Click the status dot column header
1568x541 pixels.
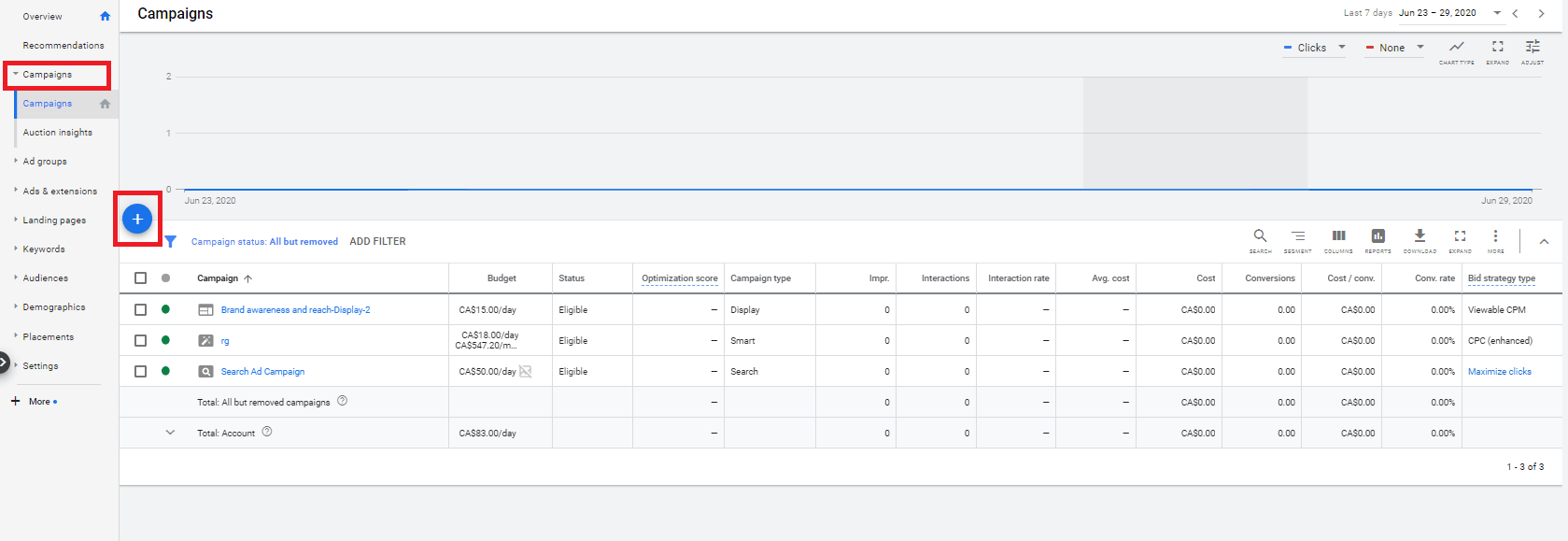165,278
